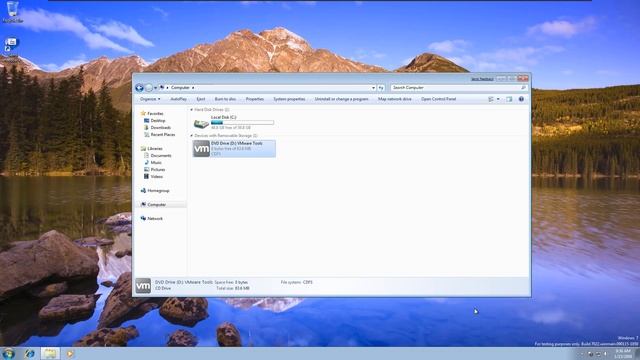Select Favorites in the navigation pane
640x360 pixels.
click(155, 113)
